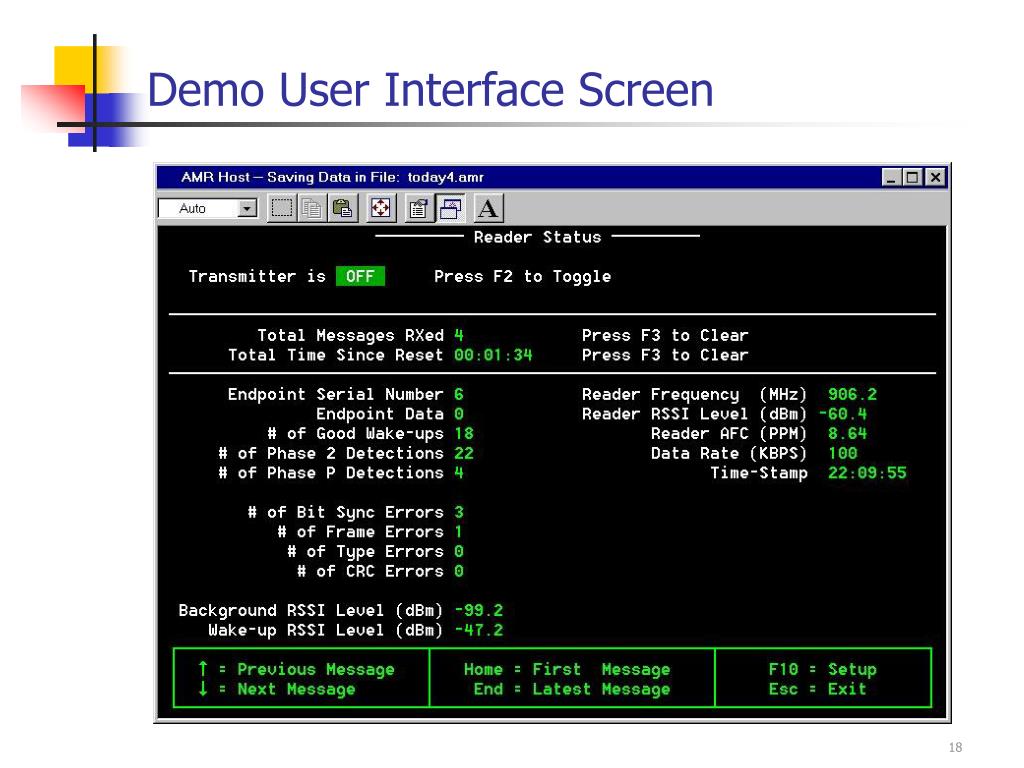The height and width of the screenshot is (768, 1024).
Task: Click 'Next Message' down-arrow hint
Action: [276, 689]
